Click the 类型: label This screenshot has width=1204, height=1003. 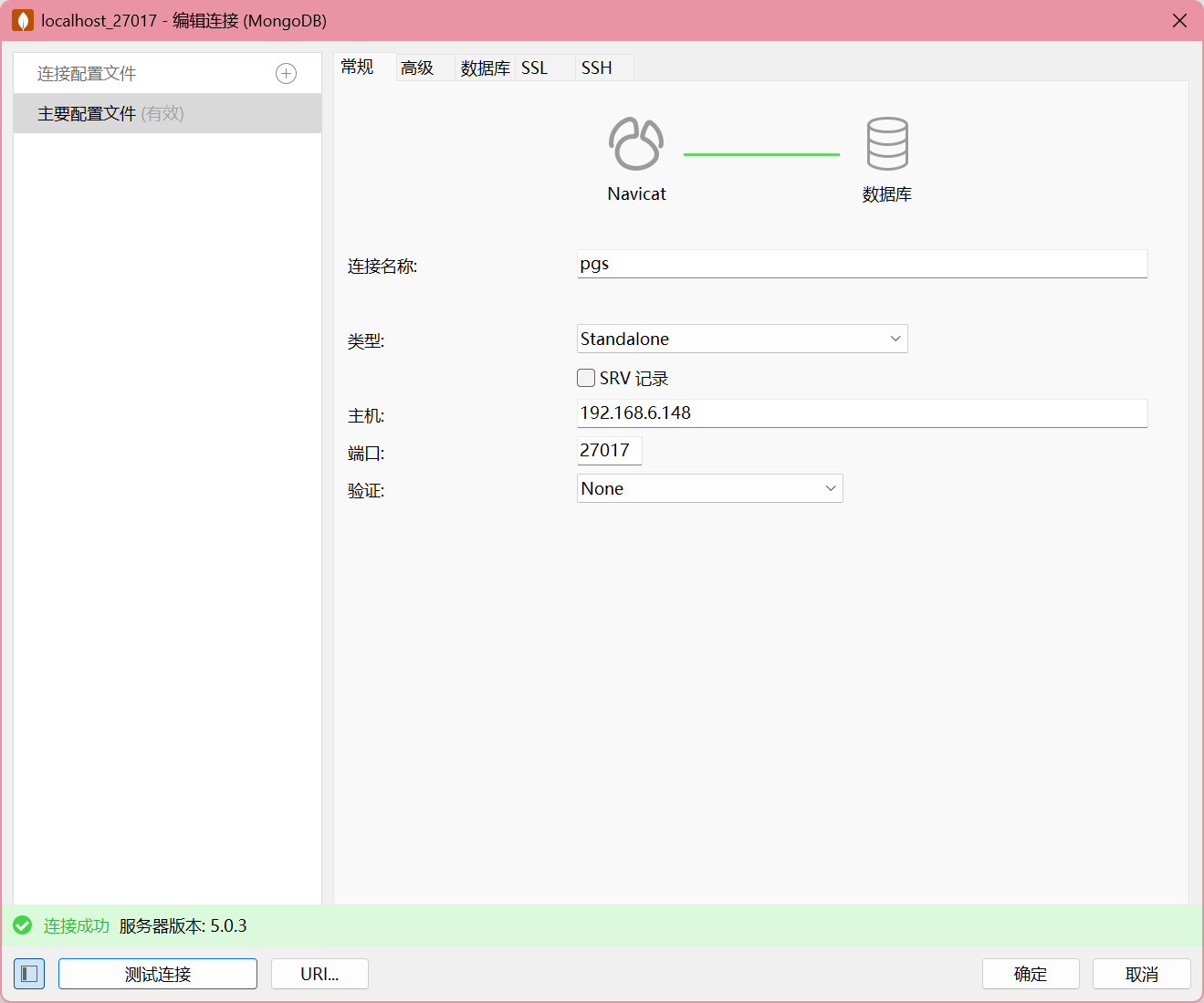coord(366,341)
